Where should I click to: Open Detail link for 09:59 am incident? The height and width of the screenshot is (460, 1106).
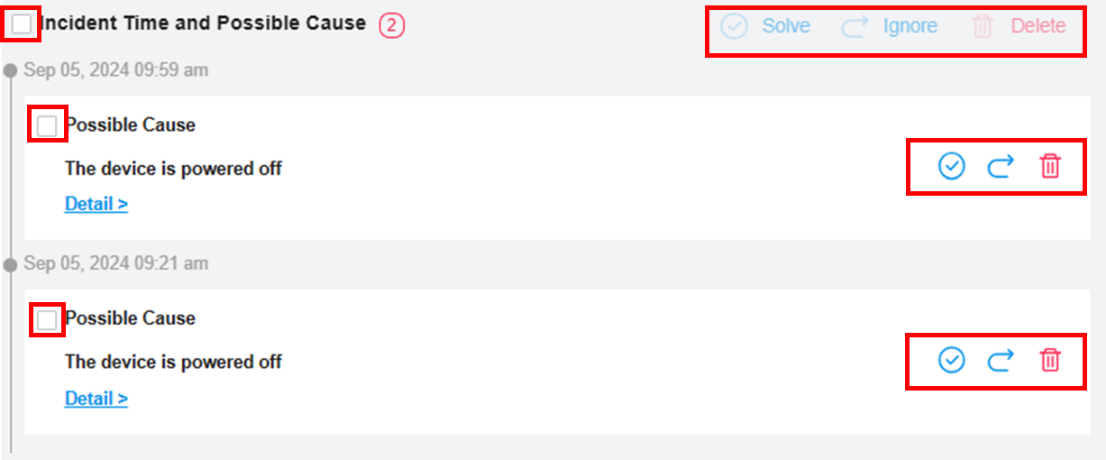click(x=96, y=204)
